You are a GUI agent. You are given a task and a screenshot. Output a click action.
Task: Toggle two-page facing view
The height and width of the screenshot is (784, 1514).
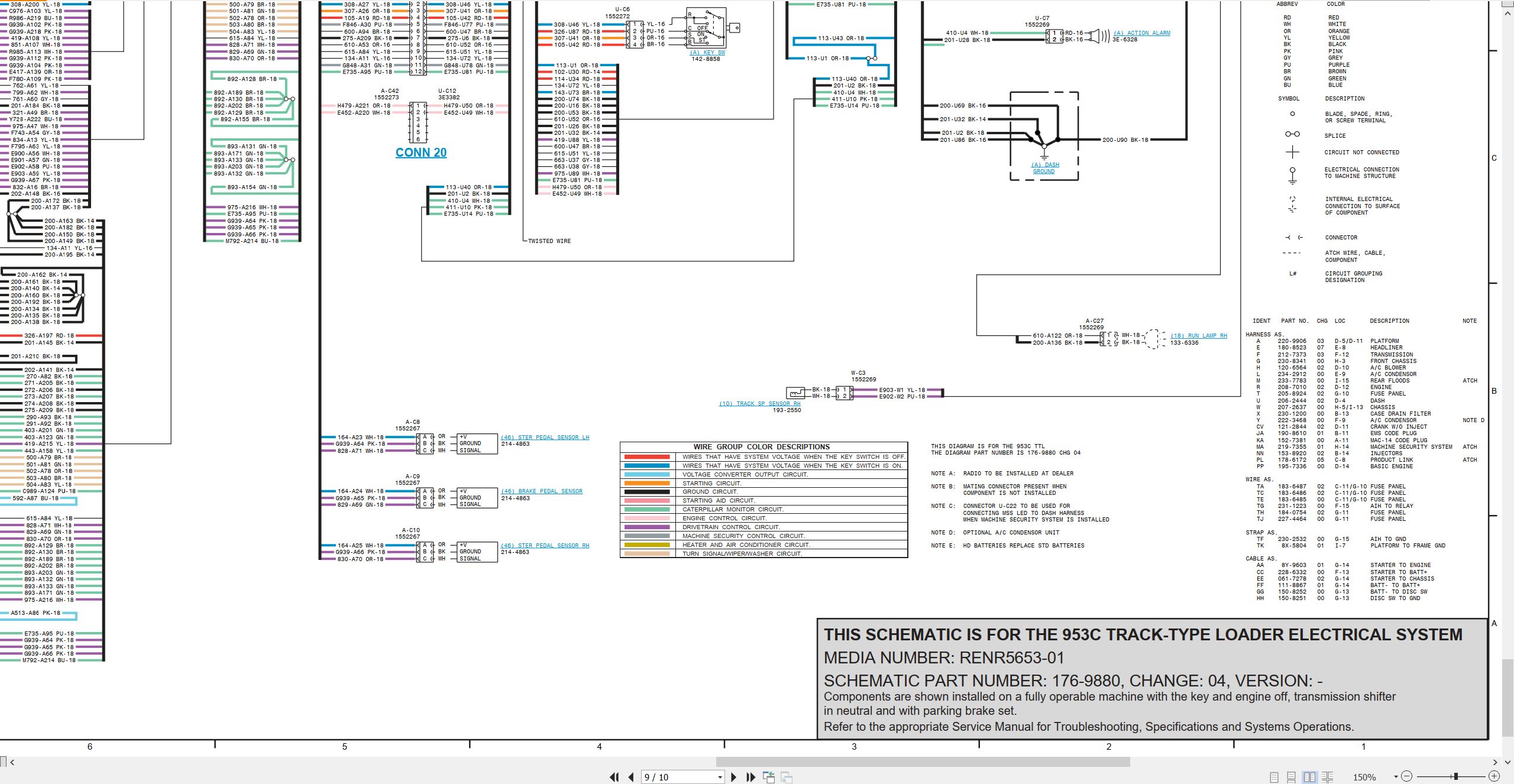(1310, 777)
